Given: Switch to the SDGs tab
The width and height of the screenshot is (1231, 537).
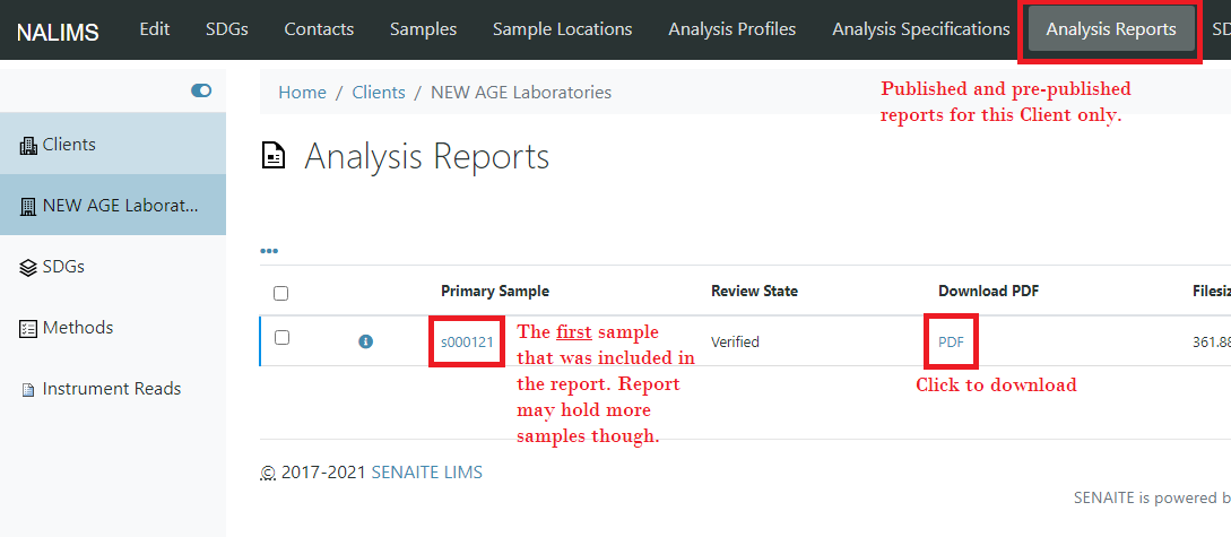Looking at the screenshot, I should click(x=226, y=29).
